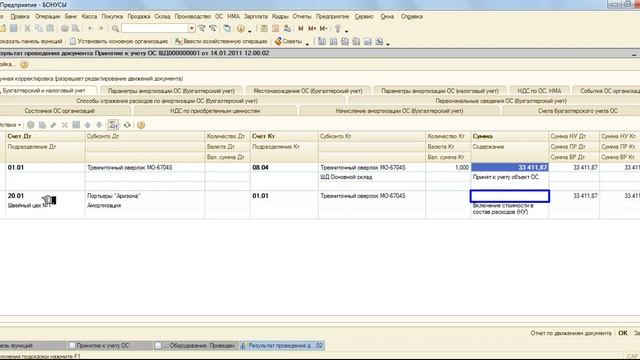Open the НДС по приобретенным ценностям tab
Viewport: 640px width, 360px height.
(x=215, y=111)
